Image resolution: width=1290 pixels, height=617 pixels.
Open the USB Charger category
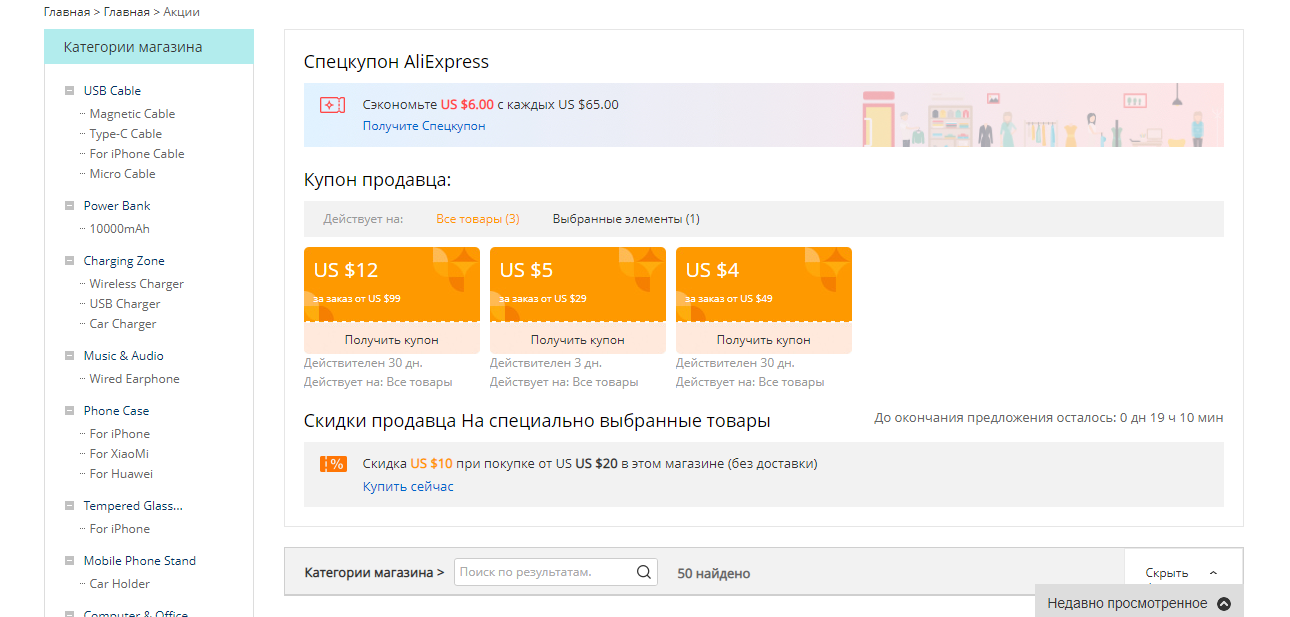pos(125,304)
